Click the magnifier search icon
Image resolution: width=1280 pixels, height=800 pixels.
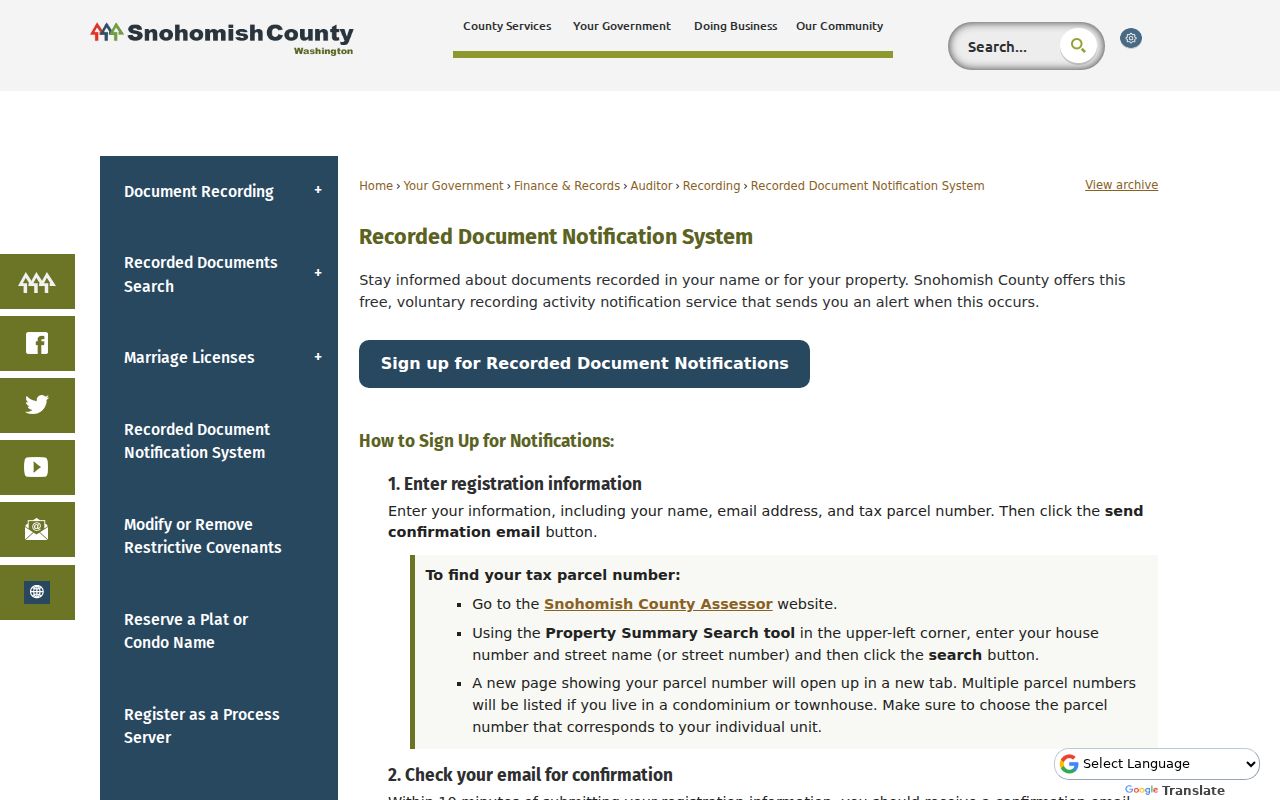click(1078, 45)
